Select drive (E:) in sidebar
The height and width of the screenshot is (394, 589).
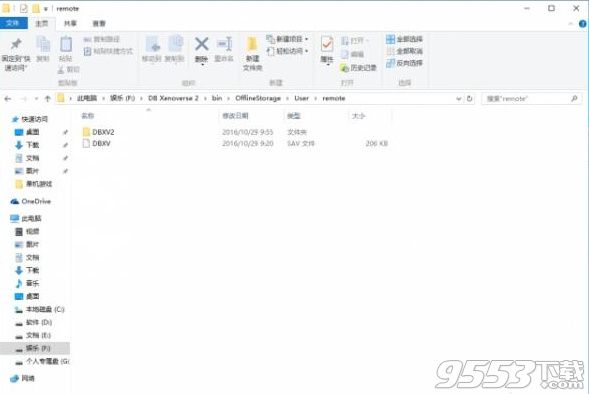[33, 335]
